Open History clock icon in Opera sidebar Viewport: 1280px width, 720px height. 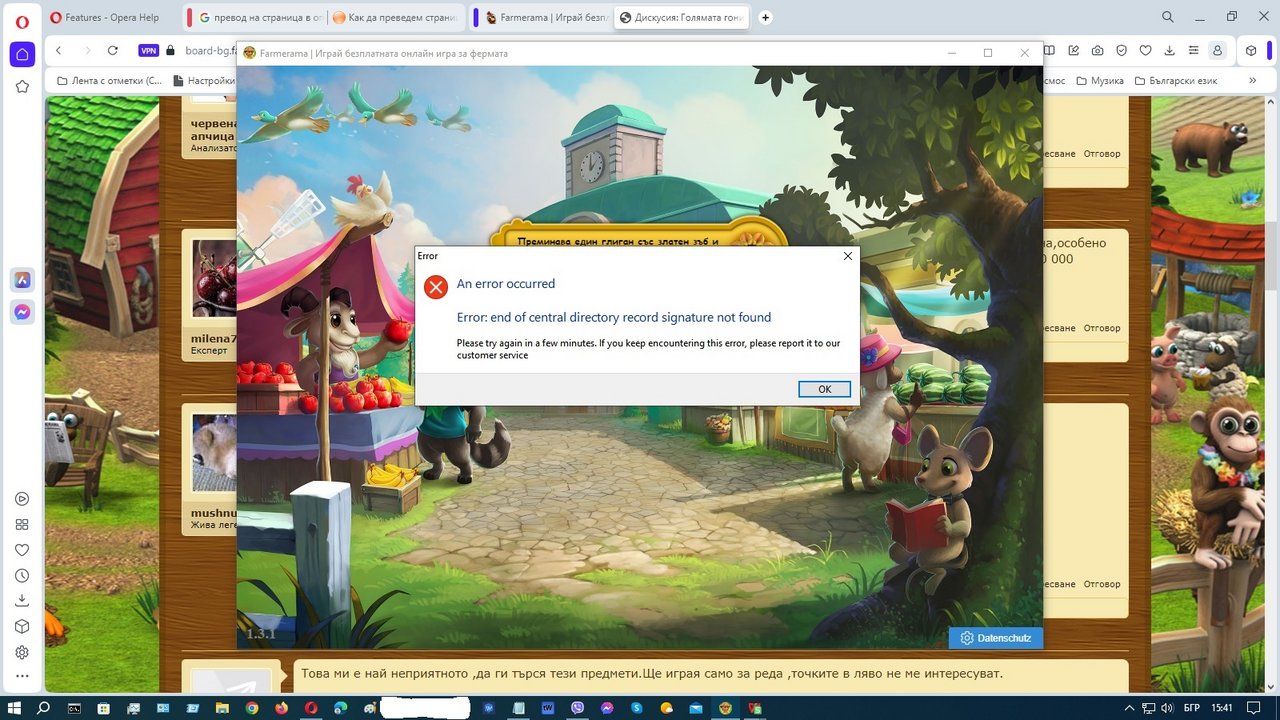click(22, 576)
